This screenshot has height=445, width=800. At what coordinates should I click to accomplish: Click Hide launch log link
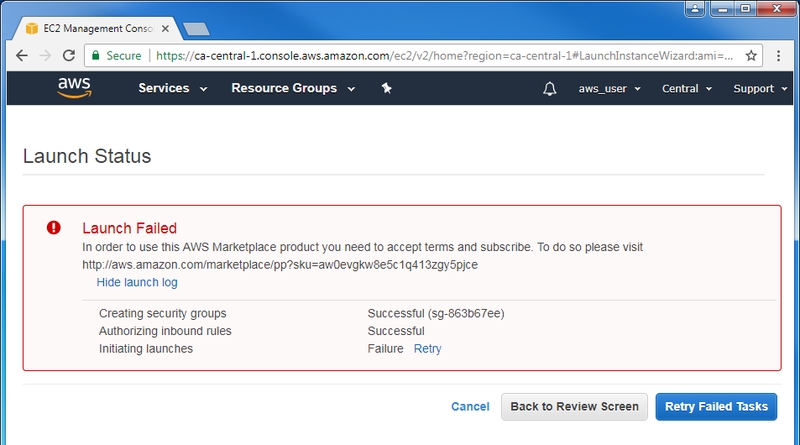pyautogui.click(x=137, y=283)
